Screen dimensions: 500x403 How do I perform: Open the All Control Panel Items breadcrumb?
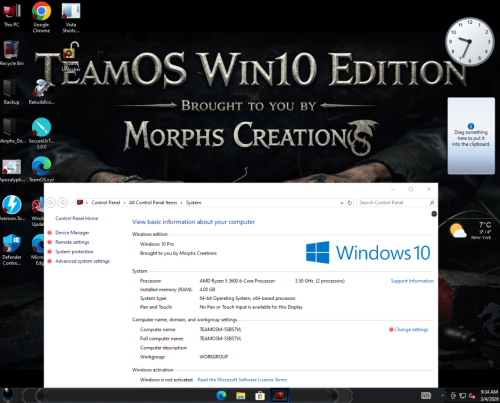point(153,203)
